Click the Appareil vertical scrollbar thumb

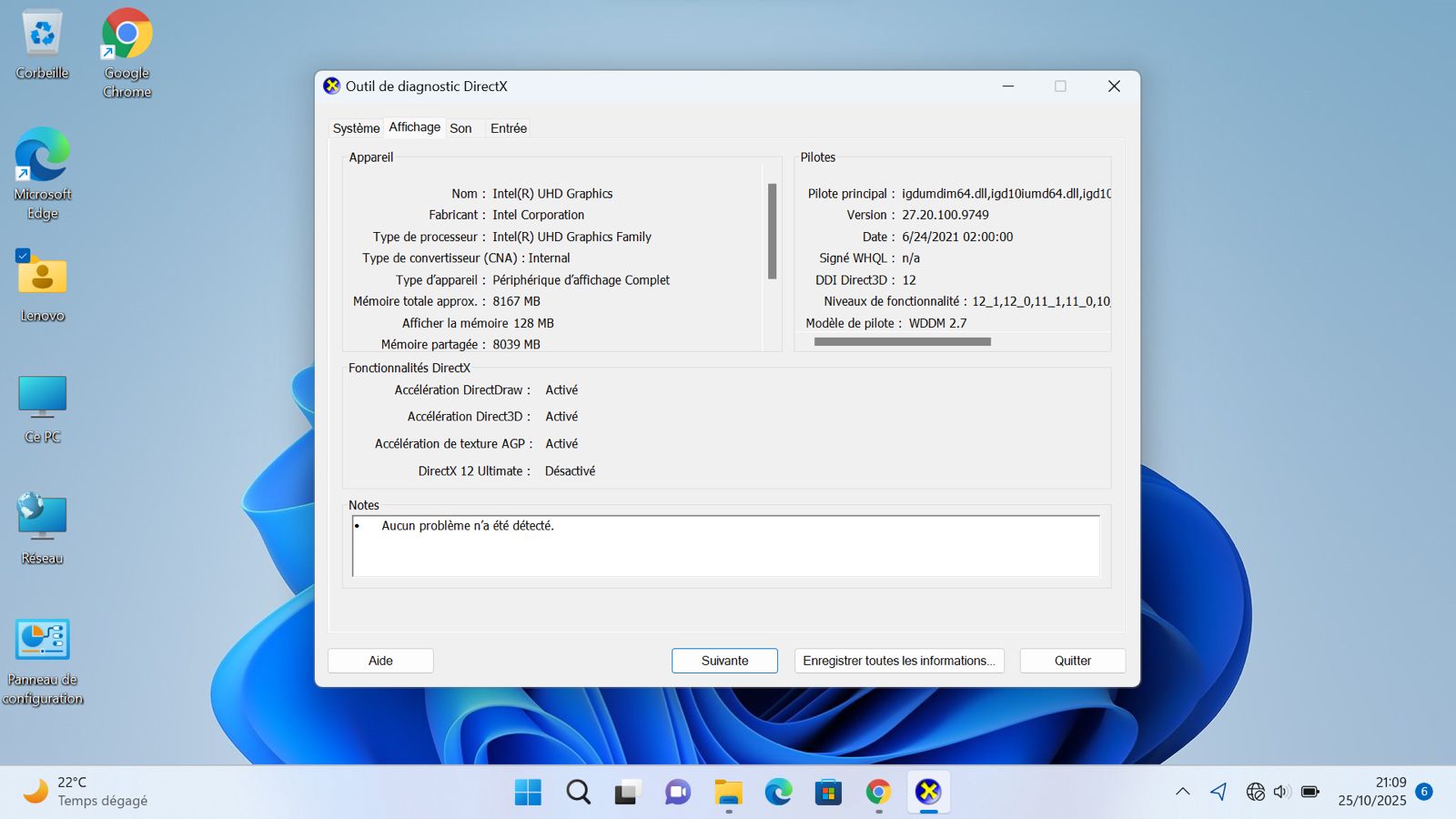772,231
